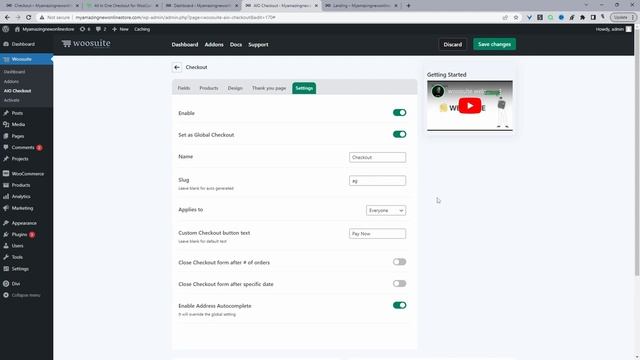Open Support in Woosuite top menu
The height and width of the screenshot is (360, 640).
258,44
